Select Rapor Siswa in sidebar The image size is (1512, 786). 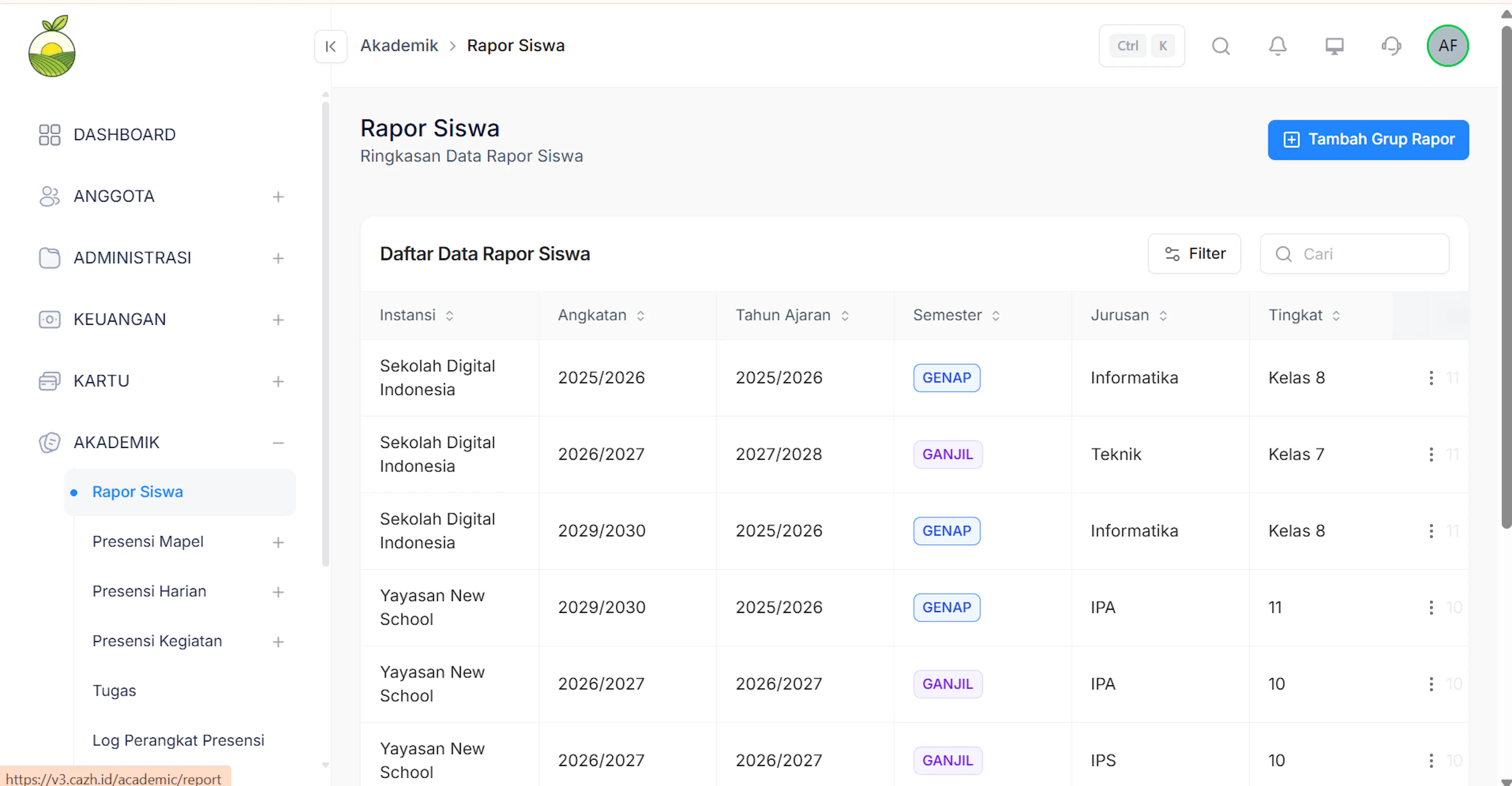coord(180,492)
